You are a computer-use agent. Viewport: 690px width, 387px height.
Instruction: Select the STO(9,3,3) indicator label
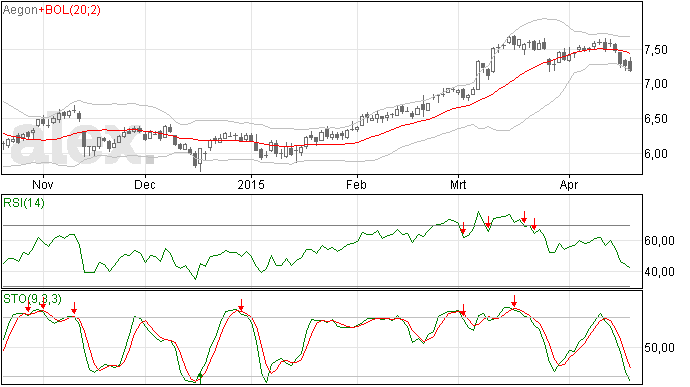(32, 299)
